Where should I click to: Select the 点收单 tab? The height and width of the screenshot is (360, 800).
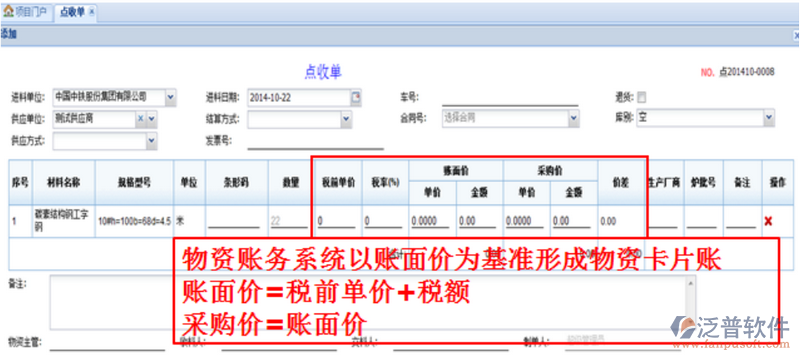75,13
